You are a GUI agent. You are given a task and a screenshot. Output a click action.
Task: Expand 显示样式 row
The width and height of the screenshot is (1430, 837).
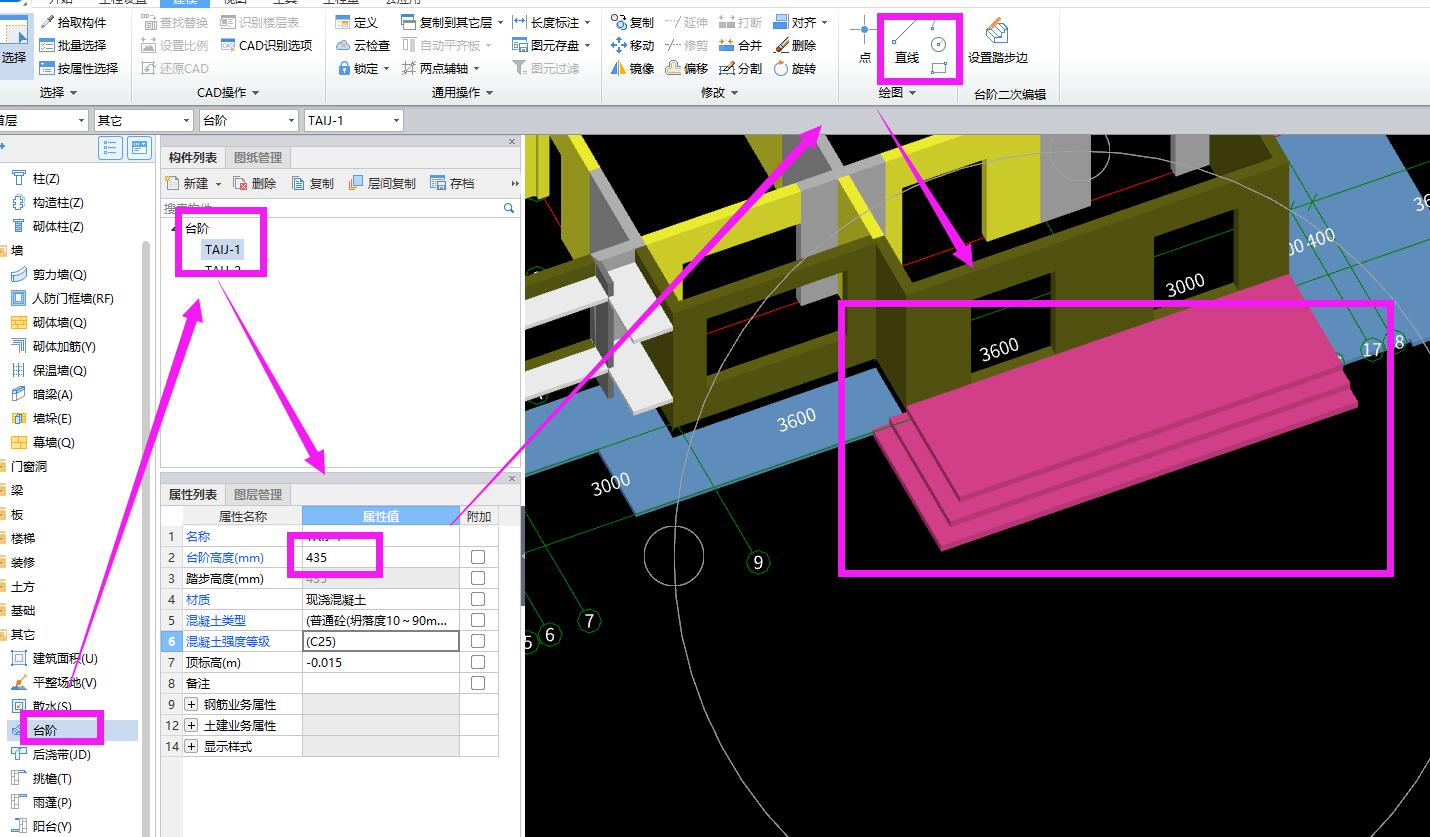(192, 746)
